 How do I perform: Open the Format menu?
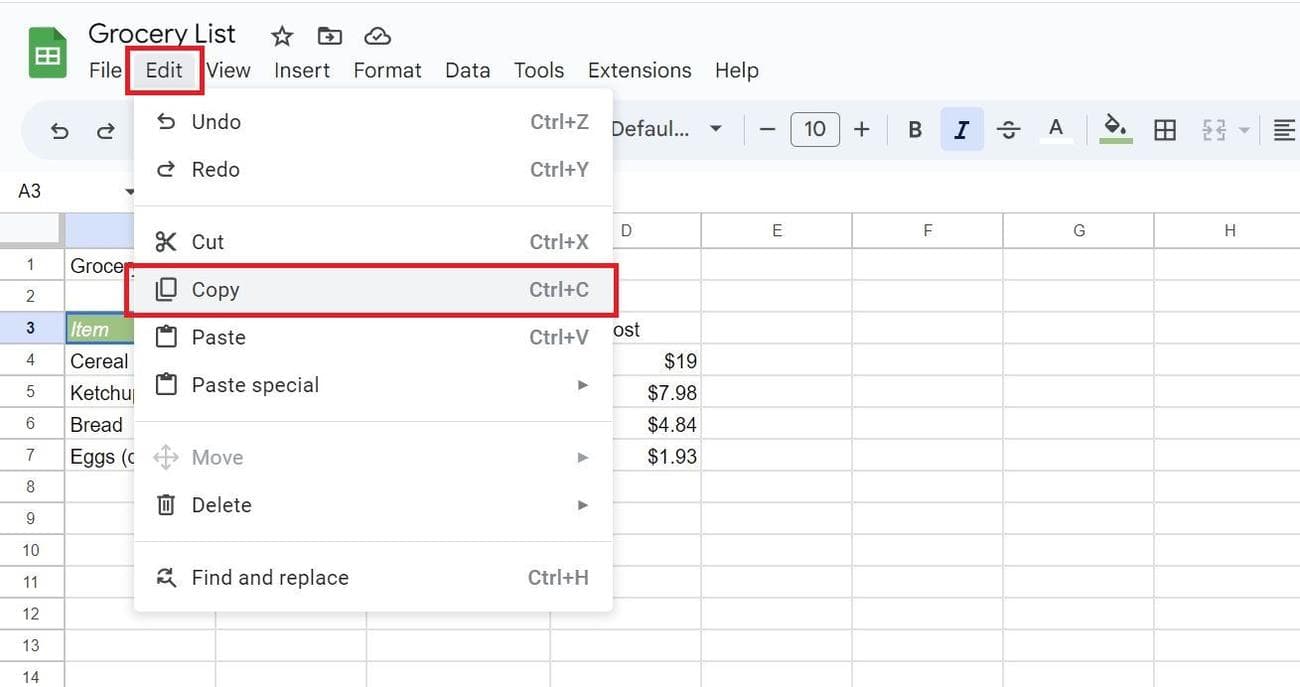[387, 71]
